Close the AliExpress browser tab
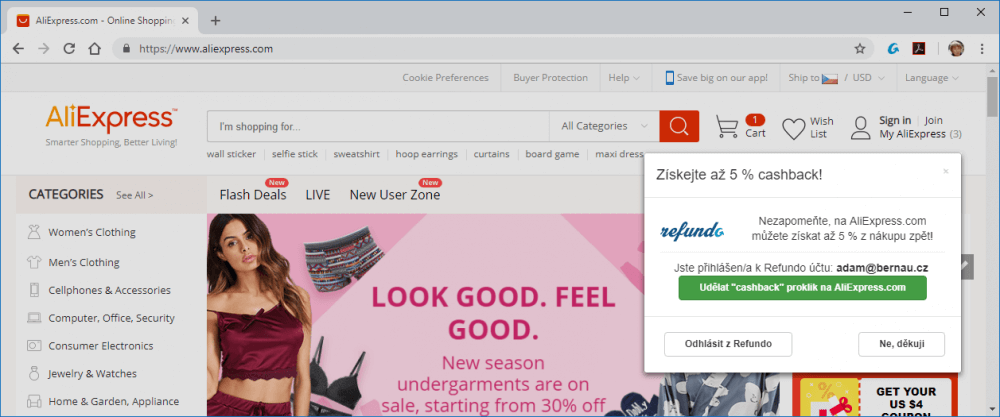Viewport: 1000px width, 417px height. (x=188, y=20)
